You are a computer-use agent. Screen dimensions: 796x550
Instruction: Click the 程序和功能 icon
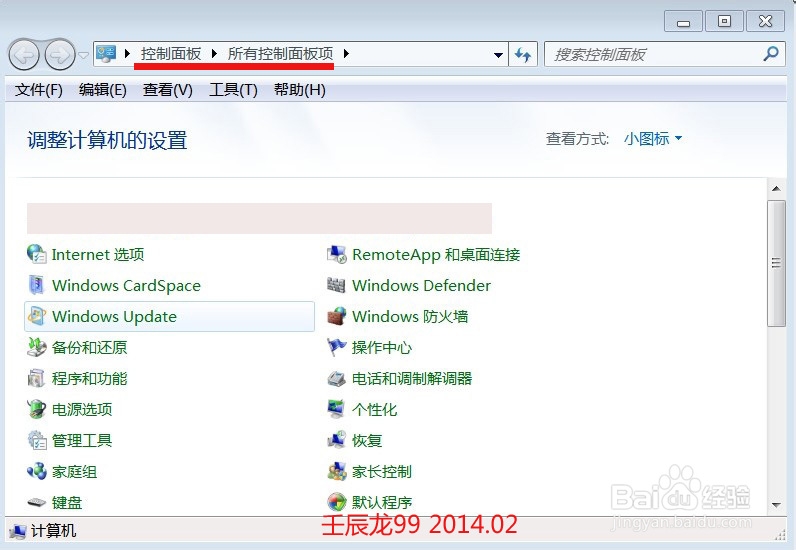point(37,378)
